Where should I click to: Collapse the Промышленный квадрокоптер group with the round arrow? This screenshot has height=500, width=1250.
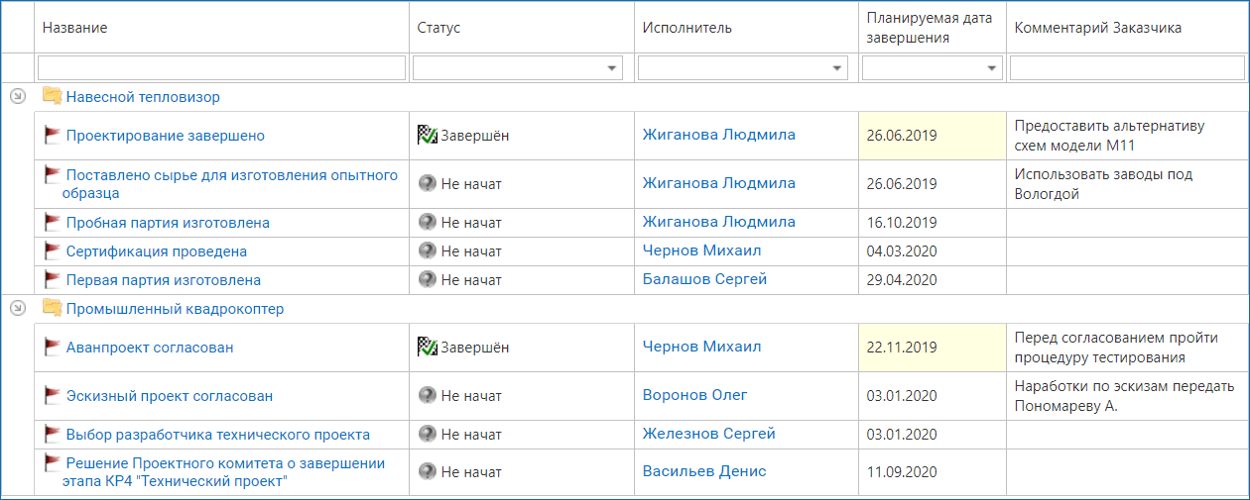tap(17, 309)
